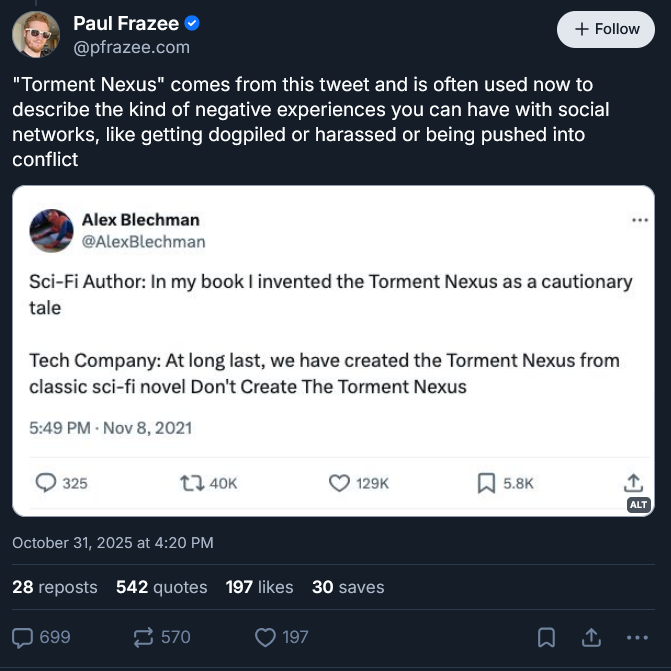
Task: Click the embedded tweet's share icon
Action: [633, 482]
